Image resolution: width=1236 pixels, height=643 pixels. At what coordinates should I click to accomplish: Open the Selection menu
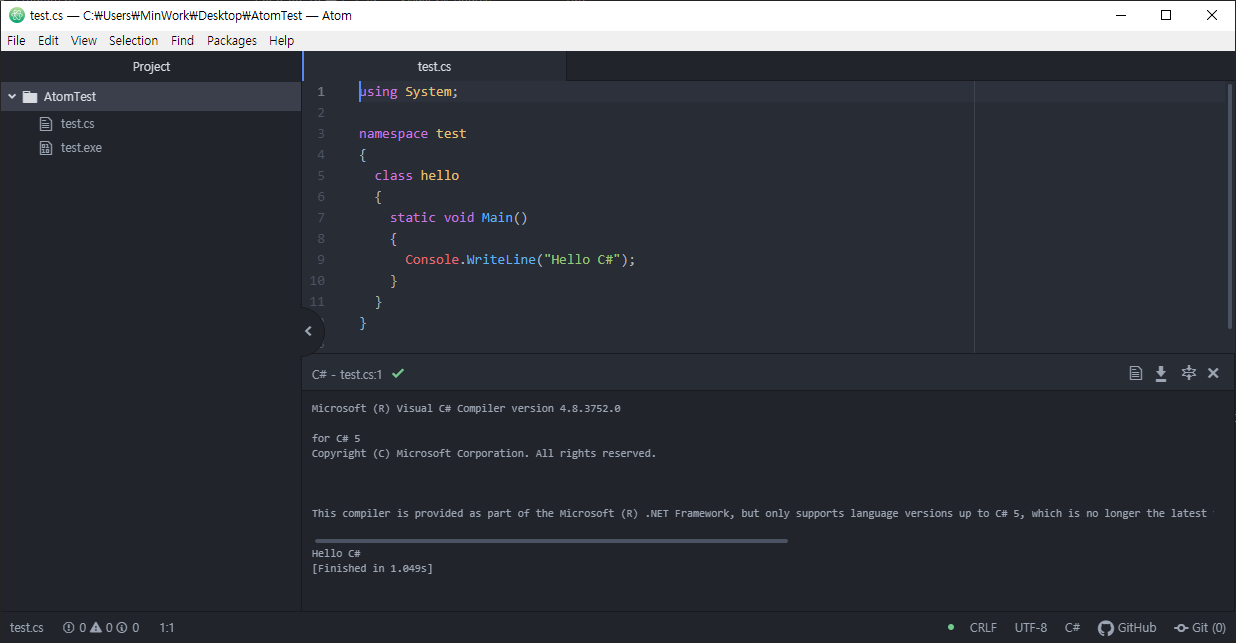[x=133, y=41]
